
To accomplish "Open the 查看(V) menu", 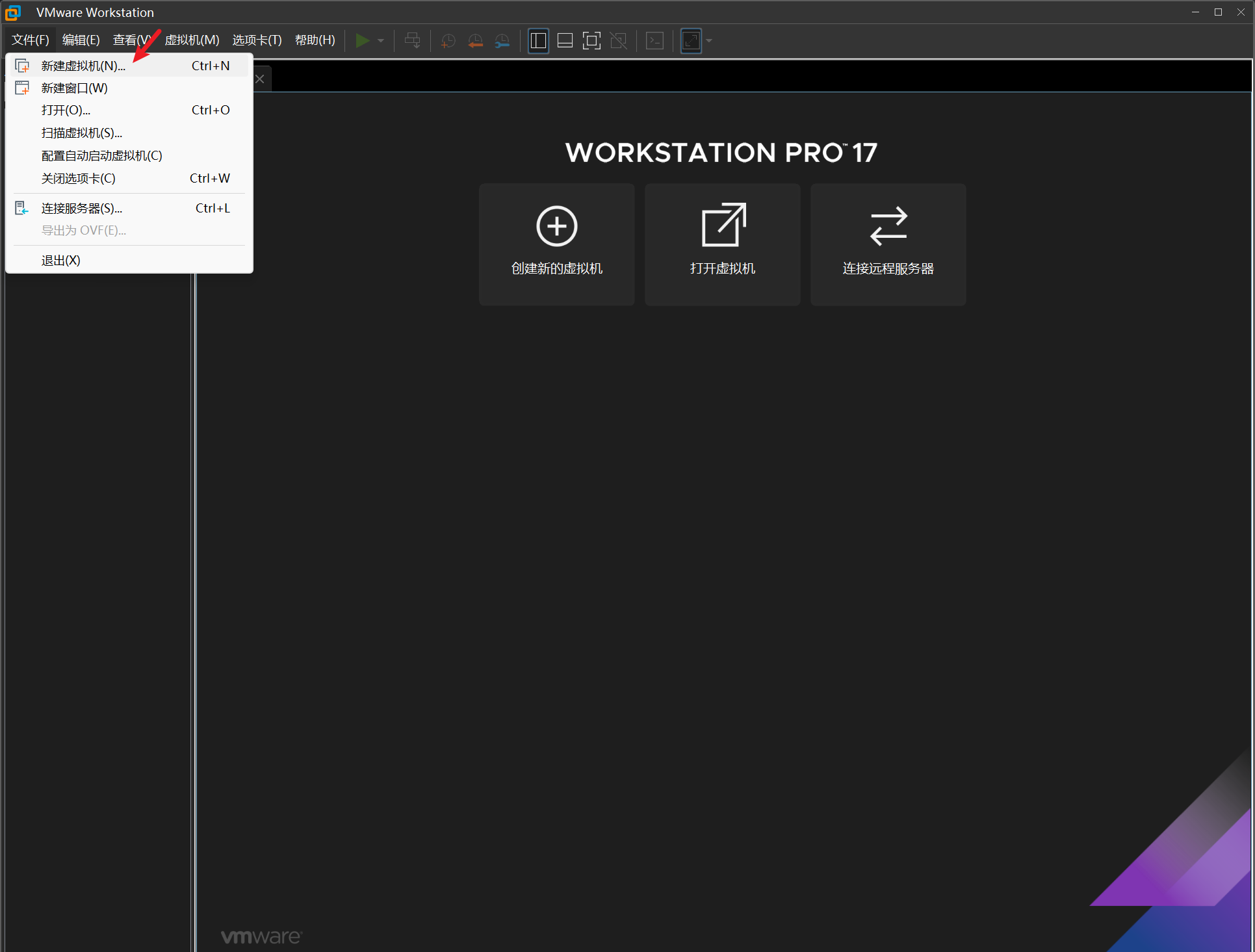I will pyautogui.click(x=132, y=40).
